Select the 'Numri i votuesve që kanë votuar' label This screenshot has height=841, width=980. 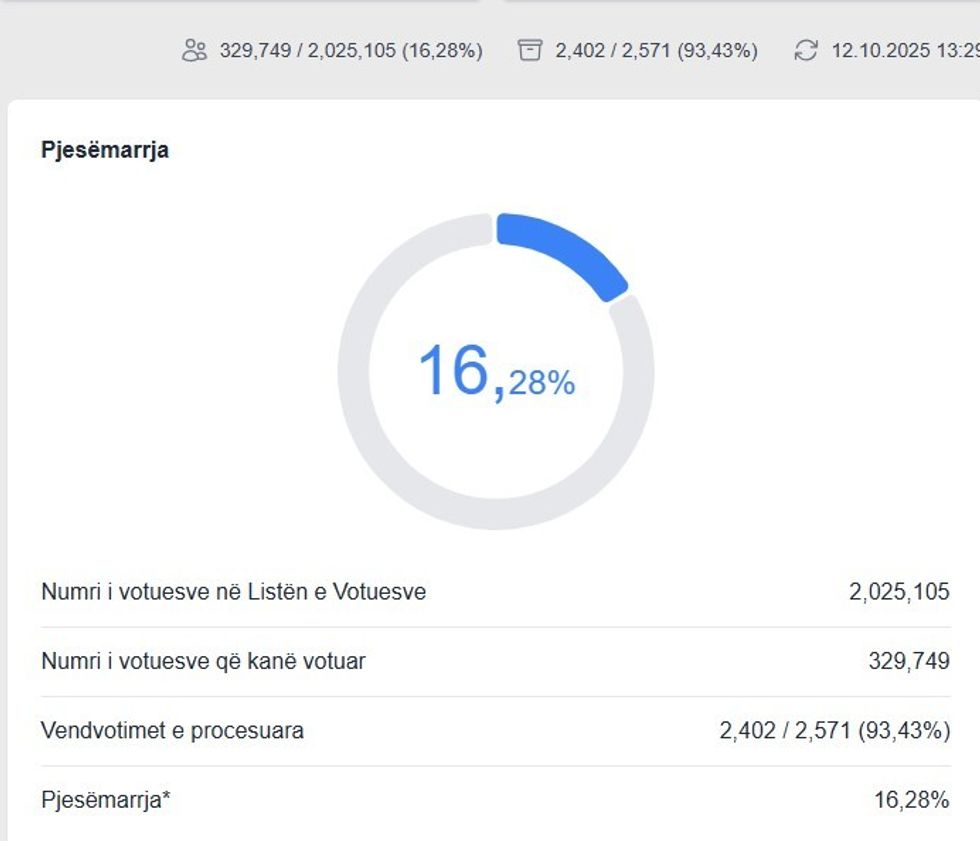(x=203, y=662)
